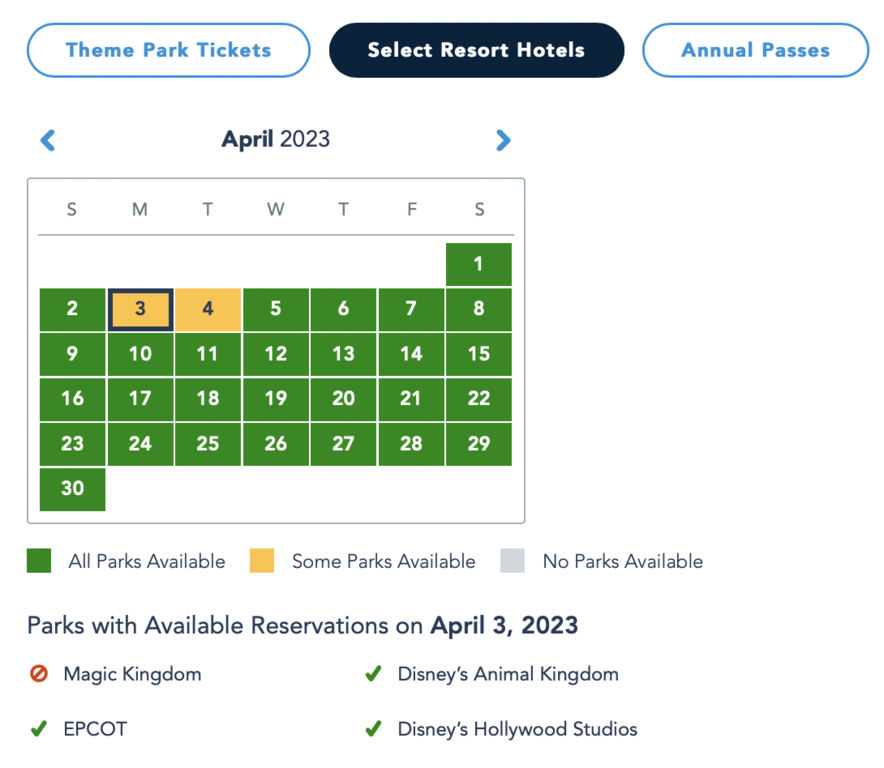Click Magic Kingdom unavailable icon
Image resolution: width=884 pixels, height=768 pixels.
click(x=39, y=674)
